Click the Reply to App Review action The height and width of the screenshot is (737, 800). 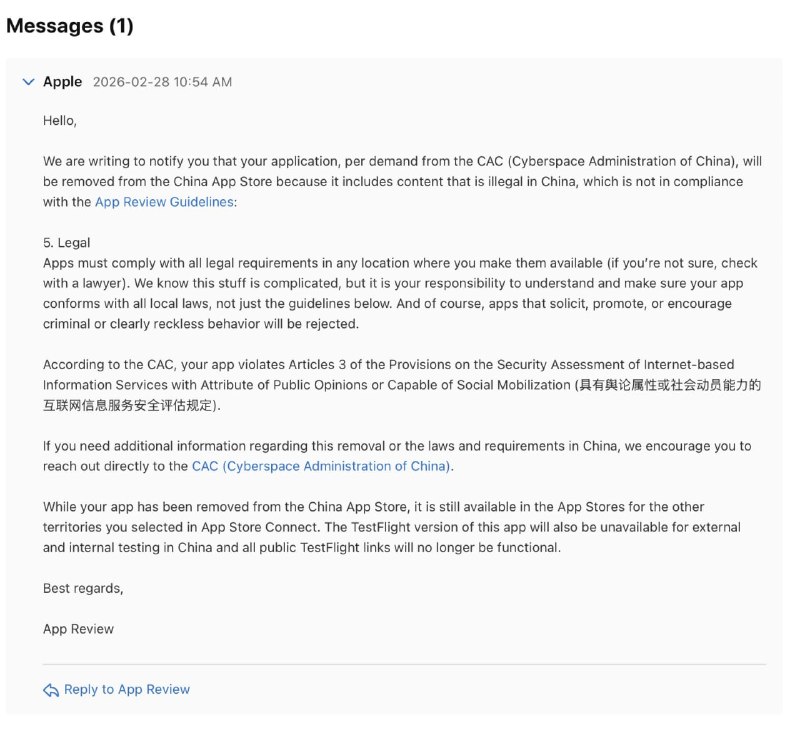(124, 689)
